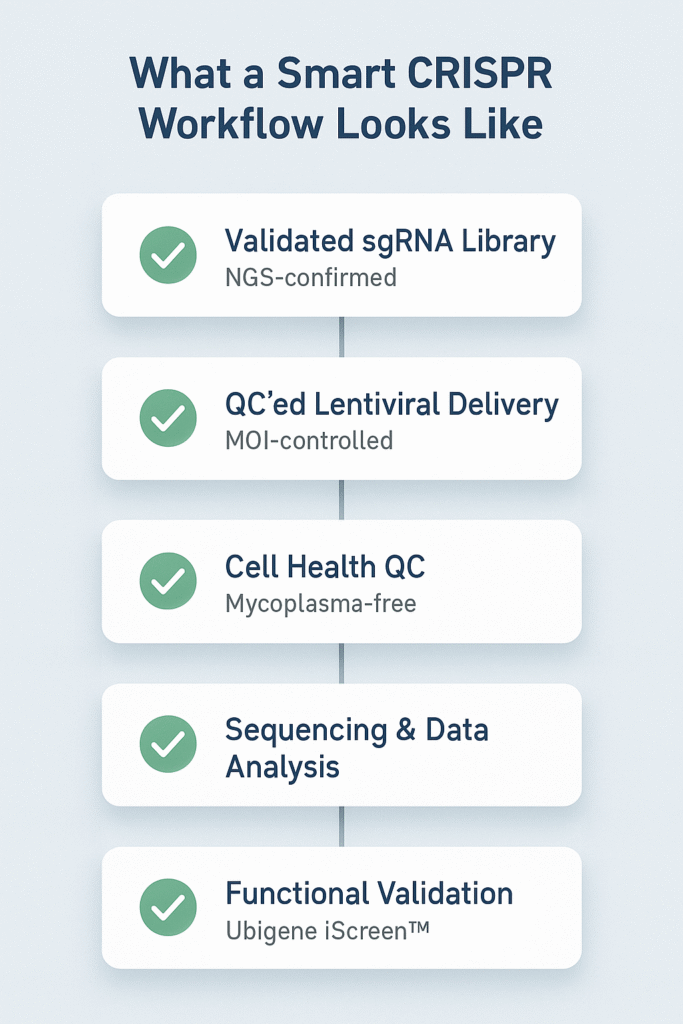Open the Validated sgRNA Library heading
683x1024 pixels.
[390, 242]
